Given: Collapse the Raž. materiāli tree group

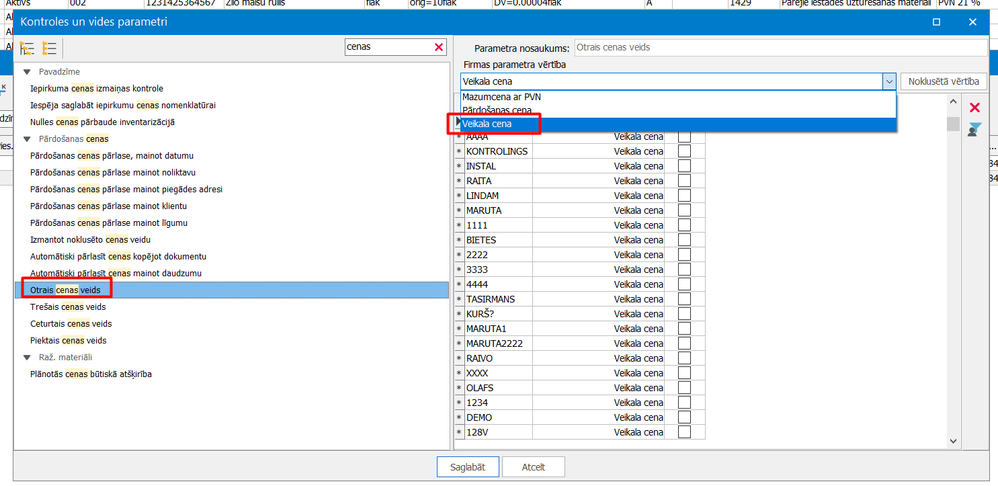Looking at the screenshot, I should [27, 358].
